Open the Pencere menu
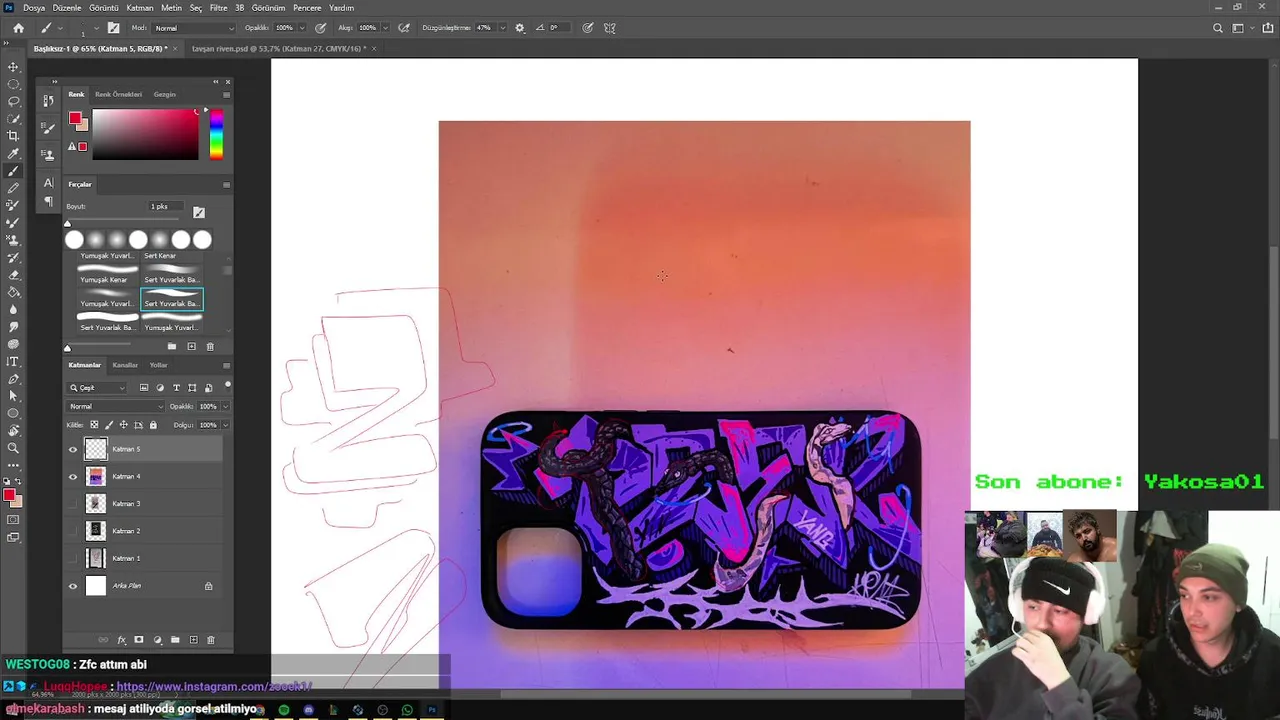Viewport: 1280px width, 720px height. tap(307, 8)
